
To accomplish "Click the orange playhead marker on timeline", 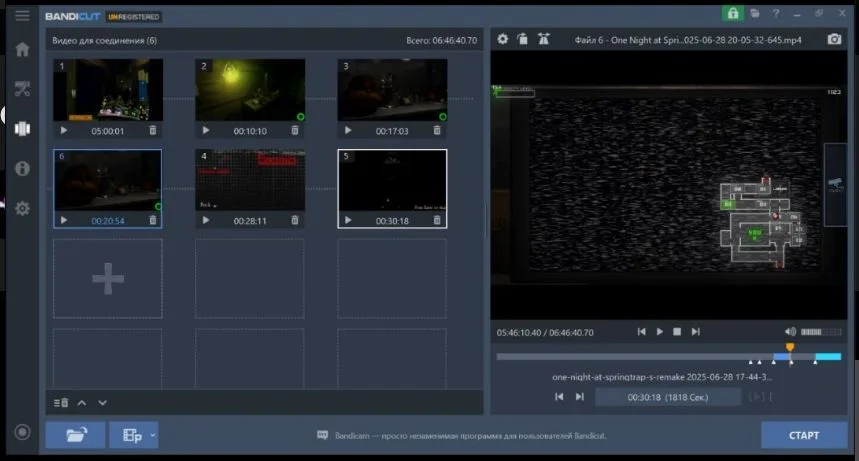I will [790, 347].
